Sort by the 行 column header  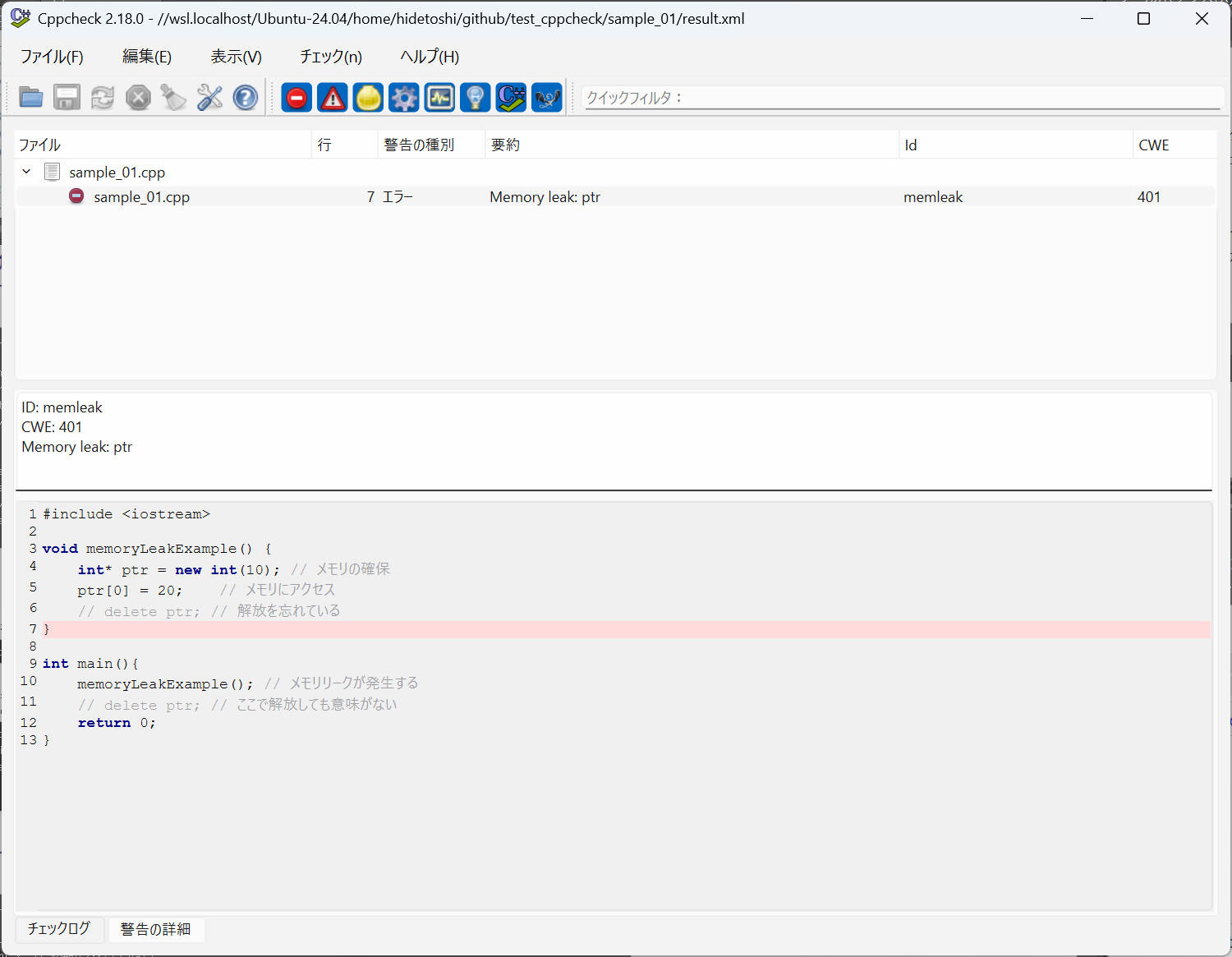pyautogui.click(x=345, y=145)
